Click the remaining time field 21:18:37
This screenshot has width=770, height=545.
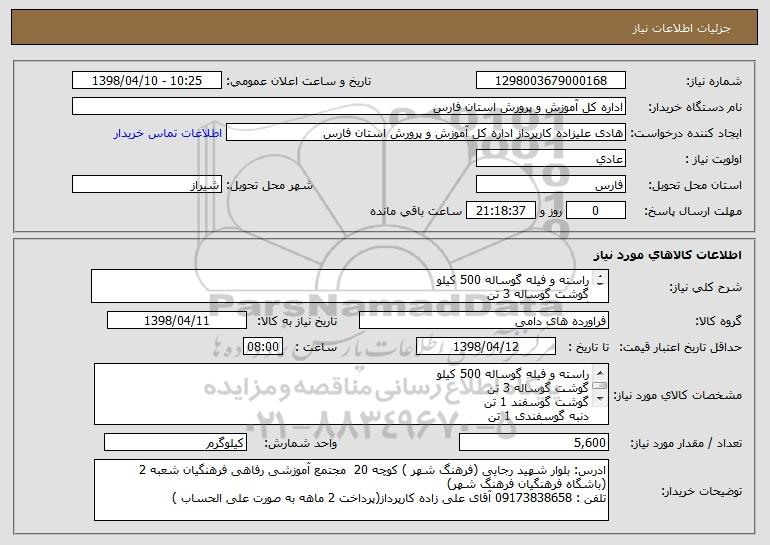coord(500,211)
